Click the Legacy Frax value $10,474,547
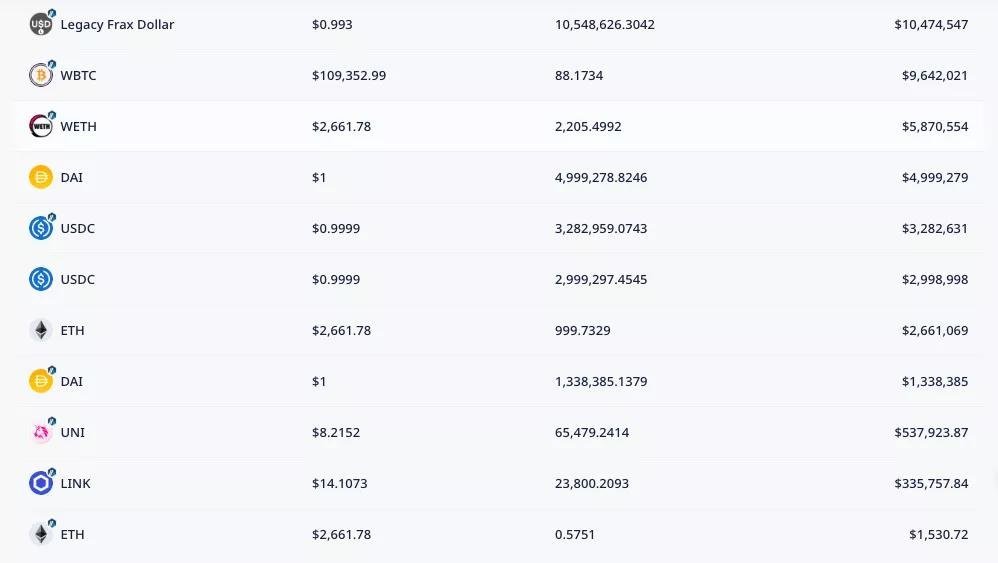This screenshot has width=998, height=563. coord(931,24)
